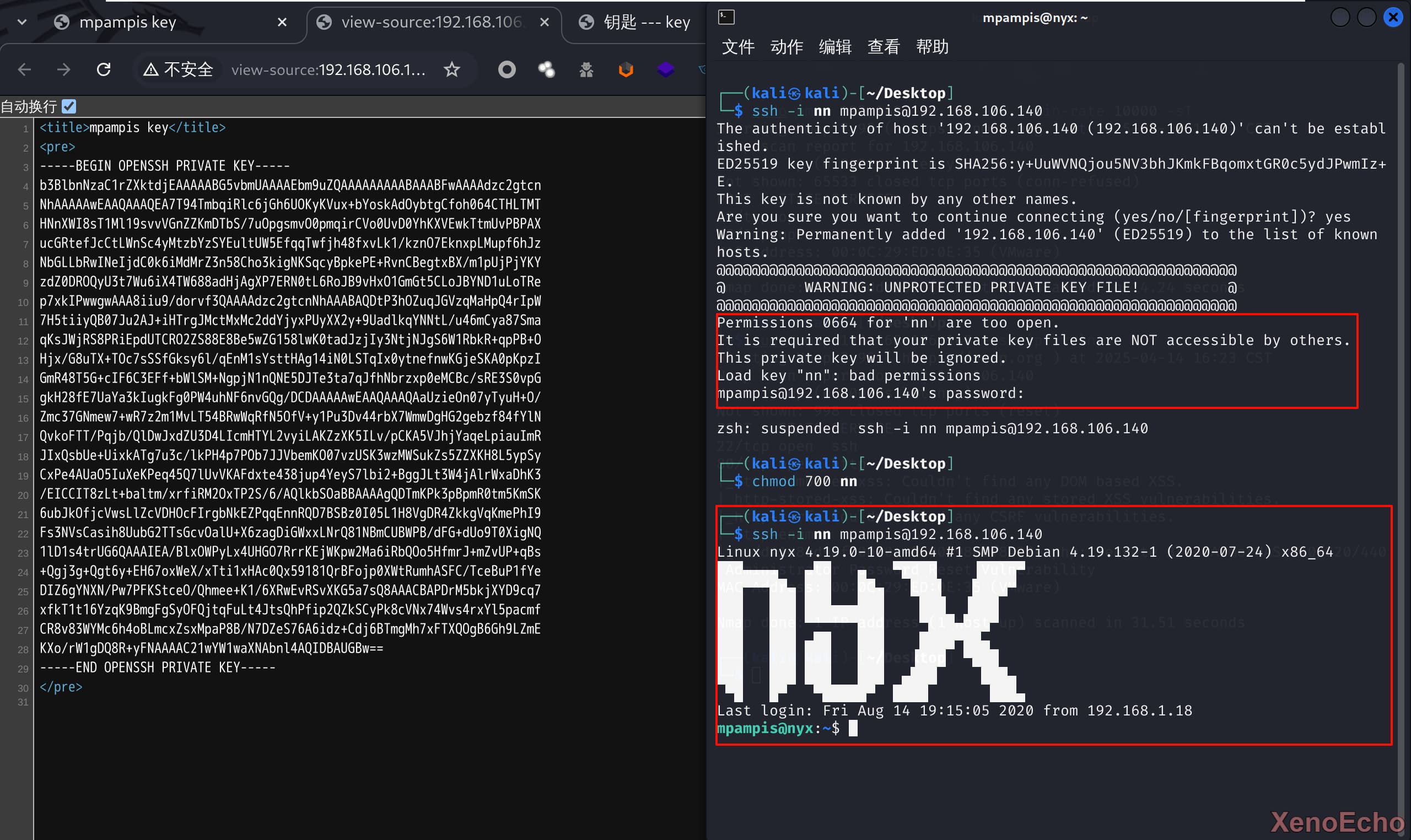The width and height of the screenshot is (1411, 840).
Task: Close the view-source browser tab
Action: pos(545,22)
